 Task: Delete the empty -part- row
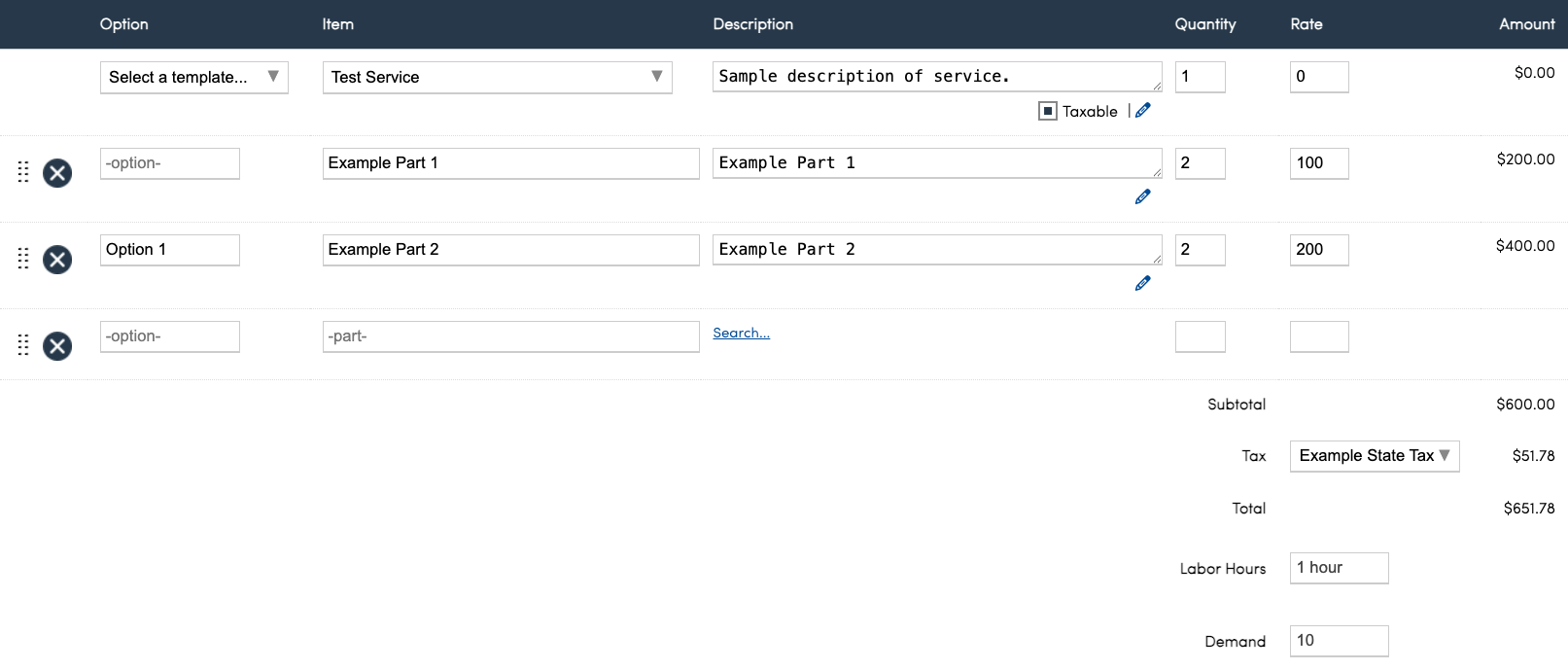(x=57, y=346)
